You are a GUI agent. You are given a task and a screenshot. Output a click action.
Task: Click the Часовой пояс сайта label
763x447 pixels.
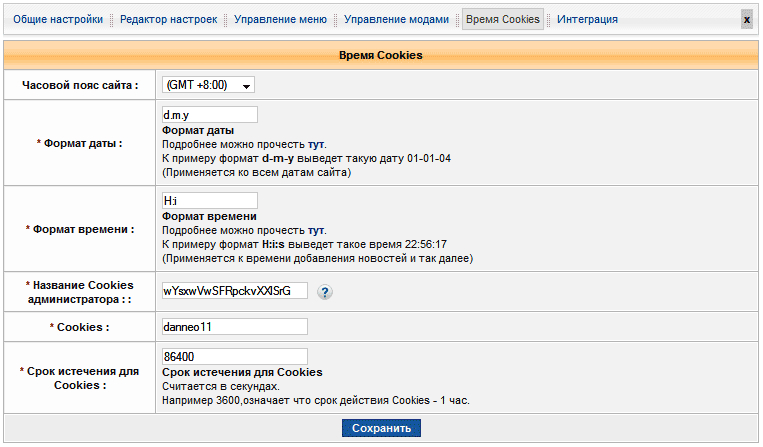80,86
